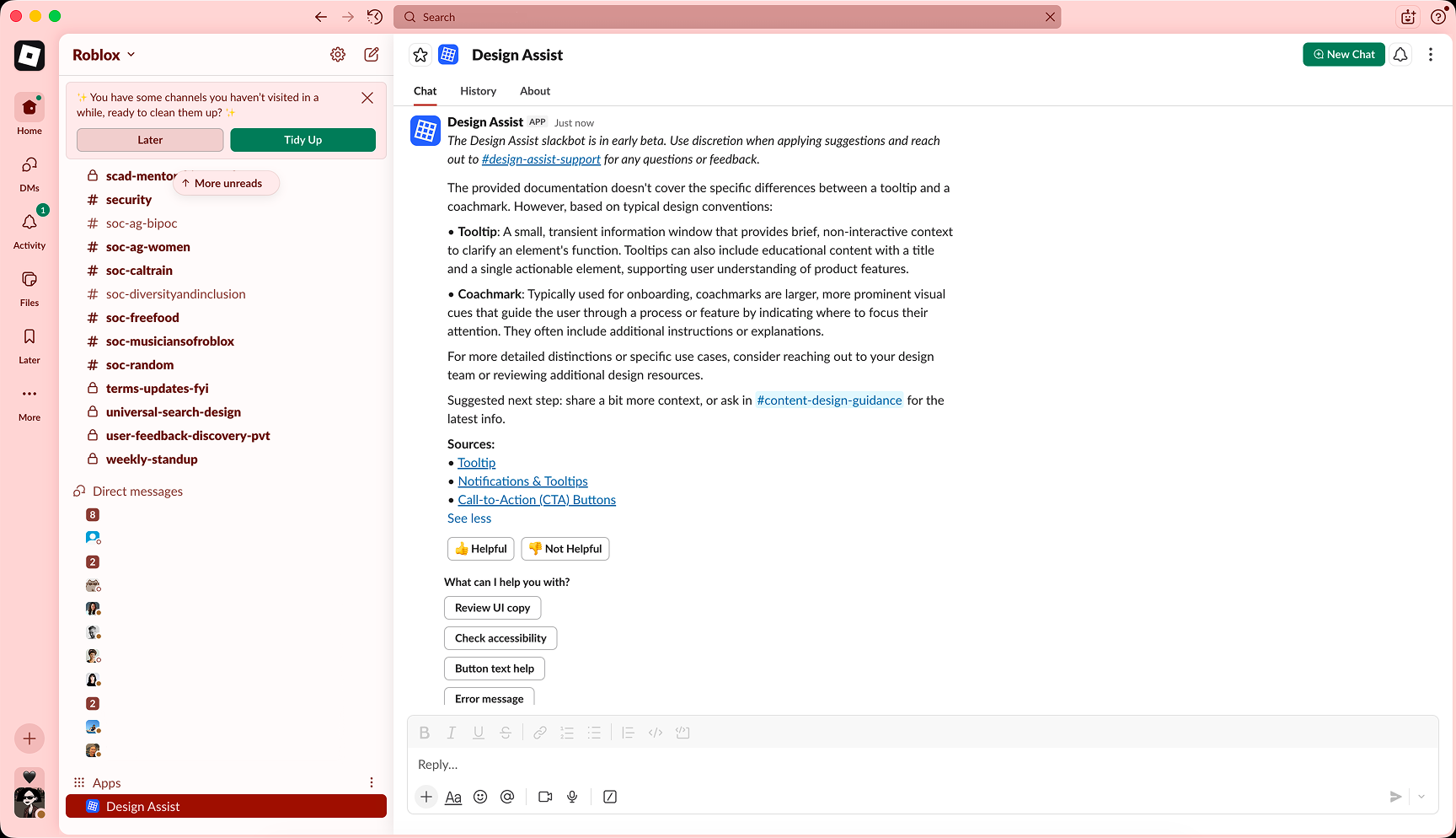Screen dimensions: 1456x838
Task: Open slash shortcuts in composer
Action: pos(610,797)
